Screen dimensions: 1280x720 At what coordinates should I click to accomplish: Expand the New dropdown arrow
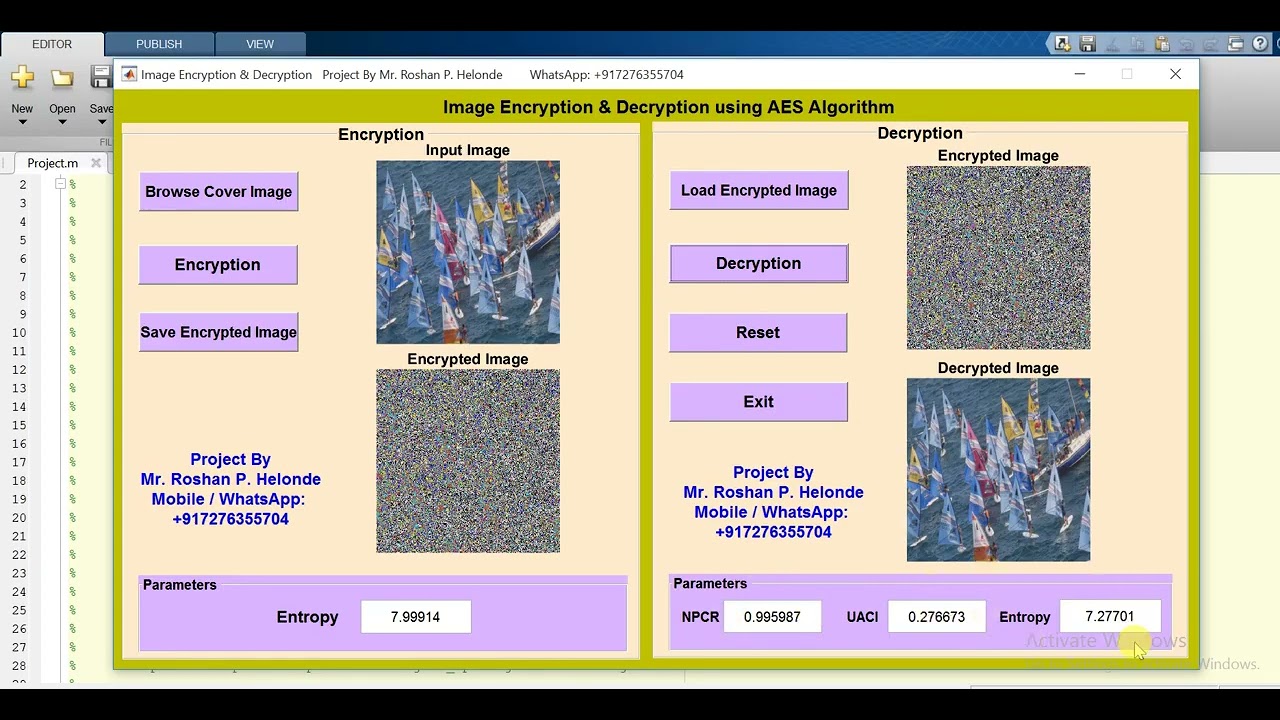click(22, 122)
